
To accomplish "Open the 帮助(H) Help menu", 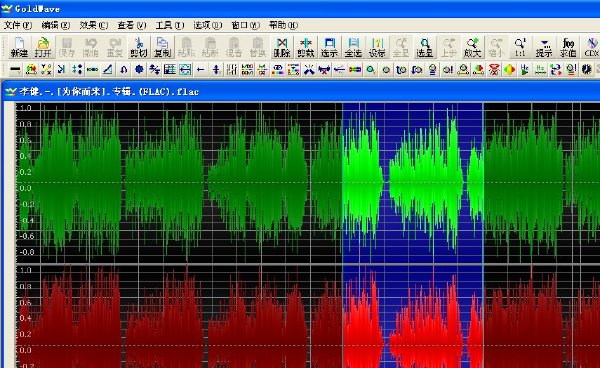I will tap(283, 25).
